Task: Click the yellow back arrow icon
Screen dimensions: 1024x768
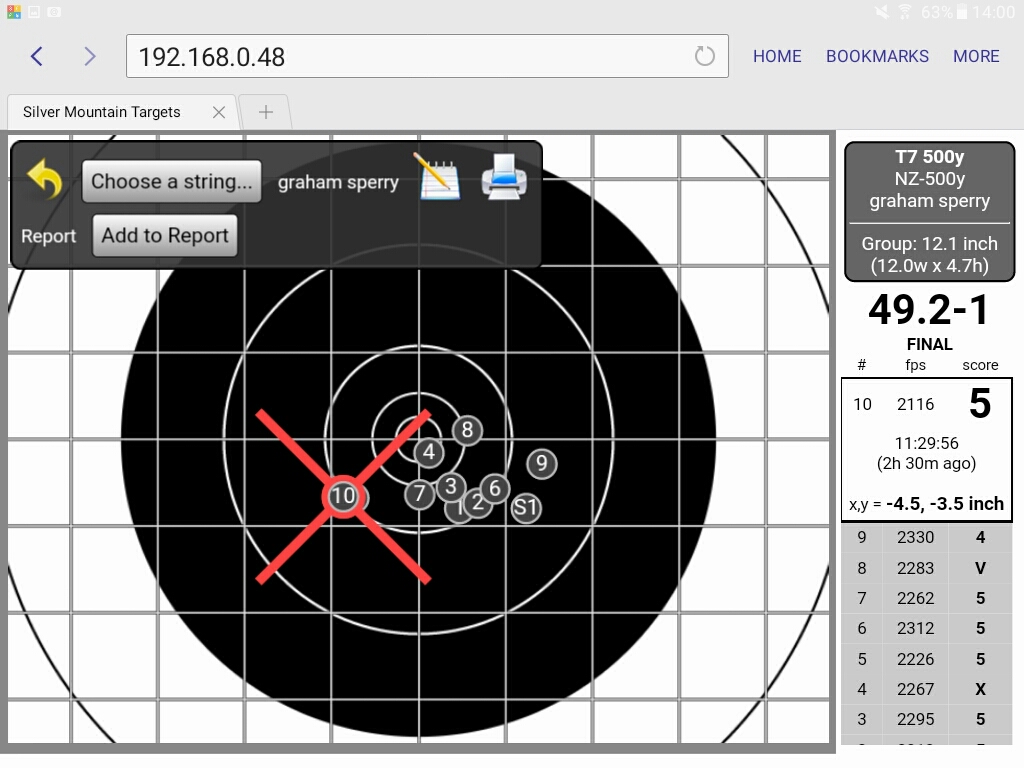Action: (45, 178)
